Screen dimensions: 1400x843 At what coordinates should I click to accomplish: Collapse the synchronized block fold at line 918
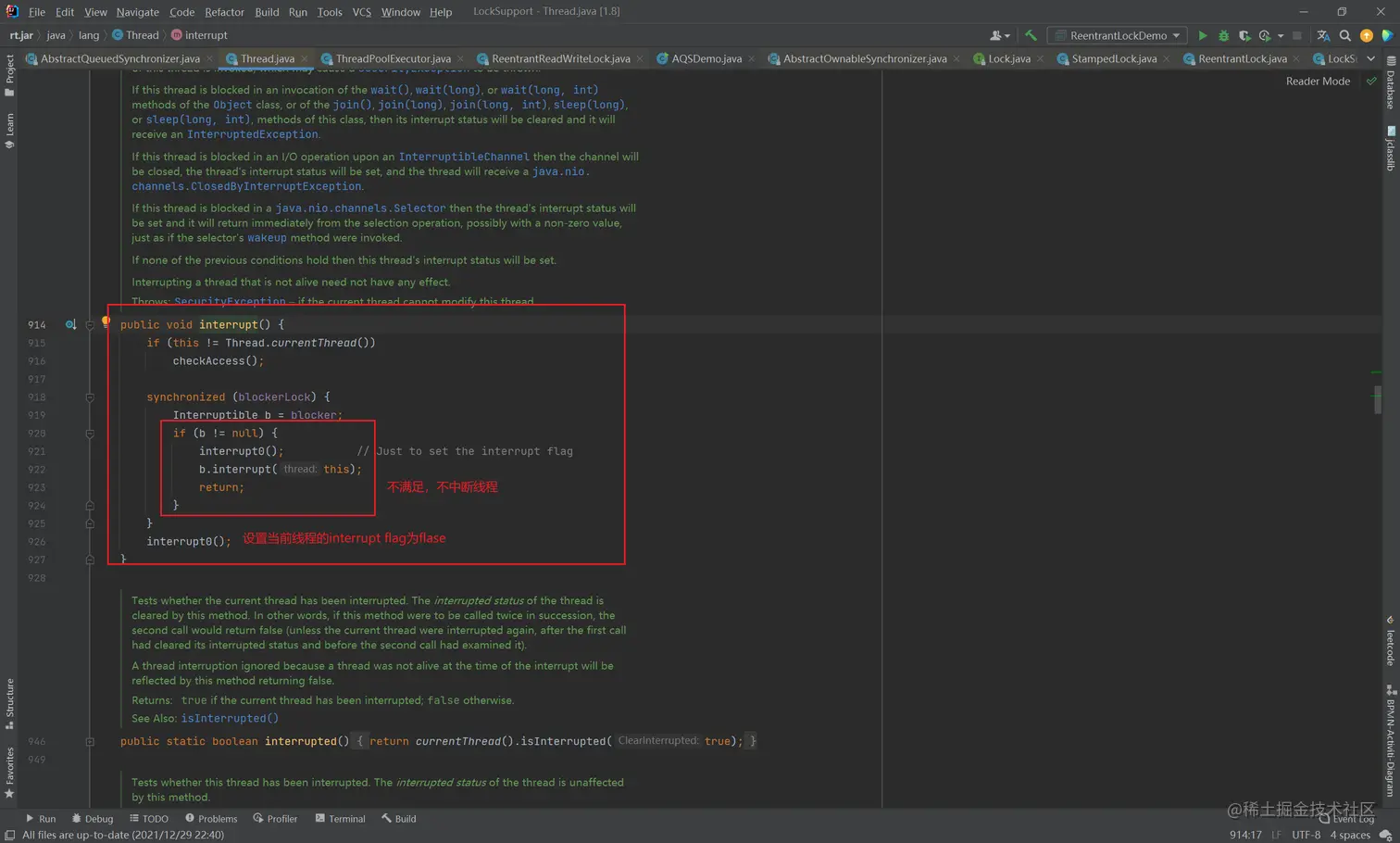pos(90,397)
